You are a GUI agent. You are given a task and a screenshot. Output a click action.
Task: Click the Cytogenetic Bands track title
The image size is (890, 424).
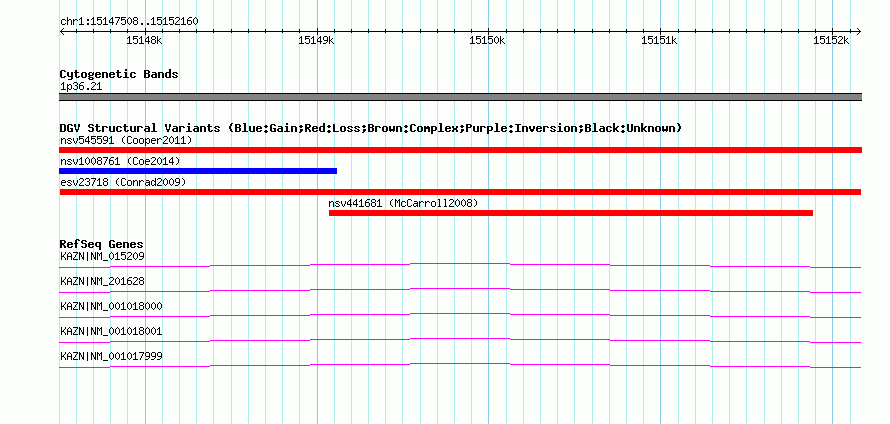click(x=119, y=74)
